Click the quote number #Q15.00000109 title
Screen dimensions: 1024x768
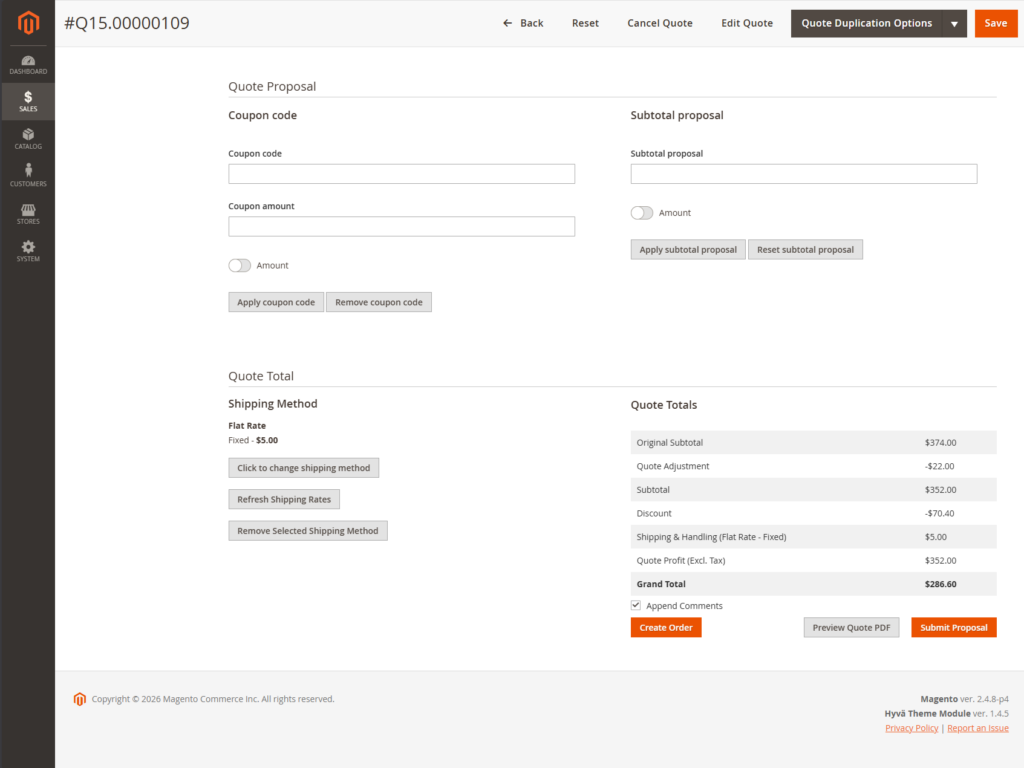pyautogui.click(x=127, y=23)
